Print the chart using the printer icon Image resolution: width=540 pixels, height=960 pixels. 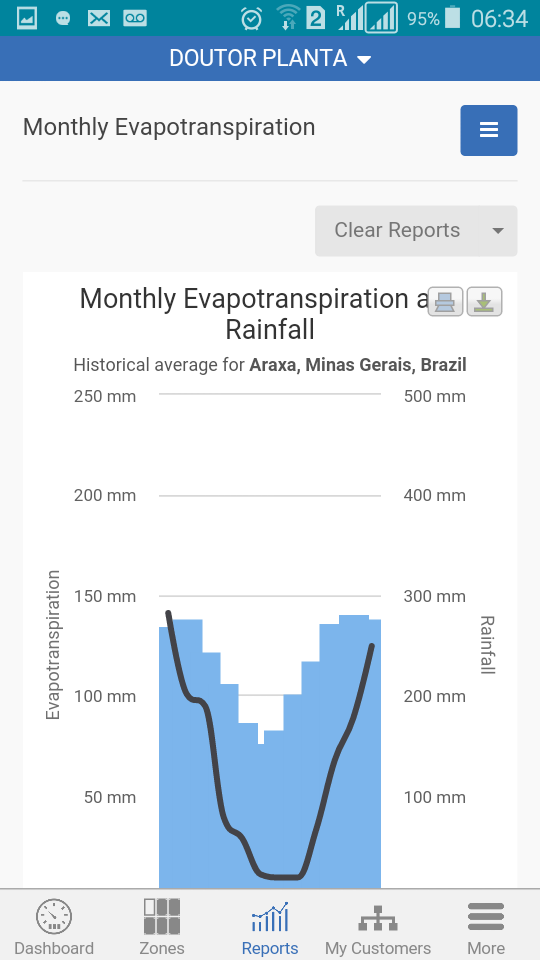coord(445,301)
